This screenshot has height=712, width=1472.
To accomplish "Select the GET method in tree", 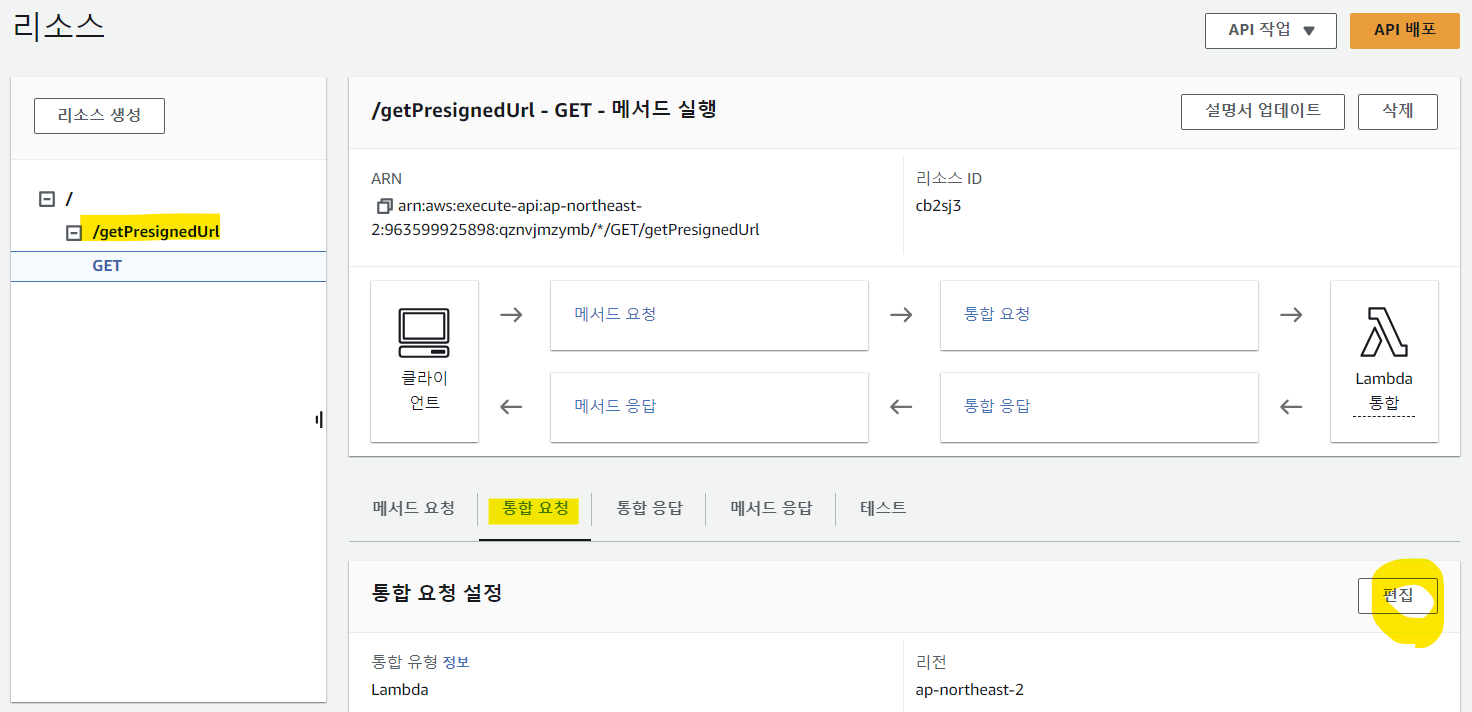I will point(107,266).
